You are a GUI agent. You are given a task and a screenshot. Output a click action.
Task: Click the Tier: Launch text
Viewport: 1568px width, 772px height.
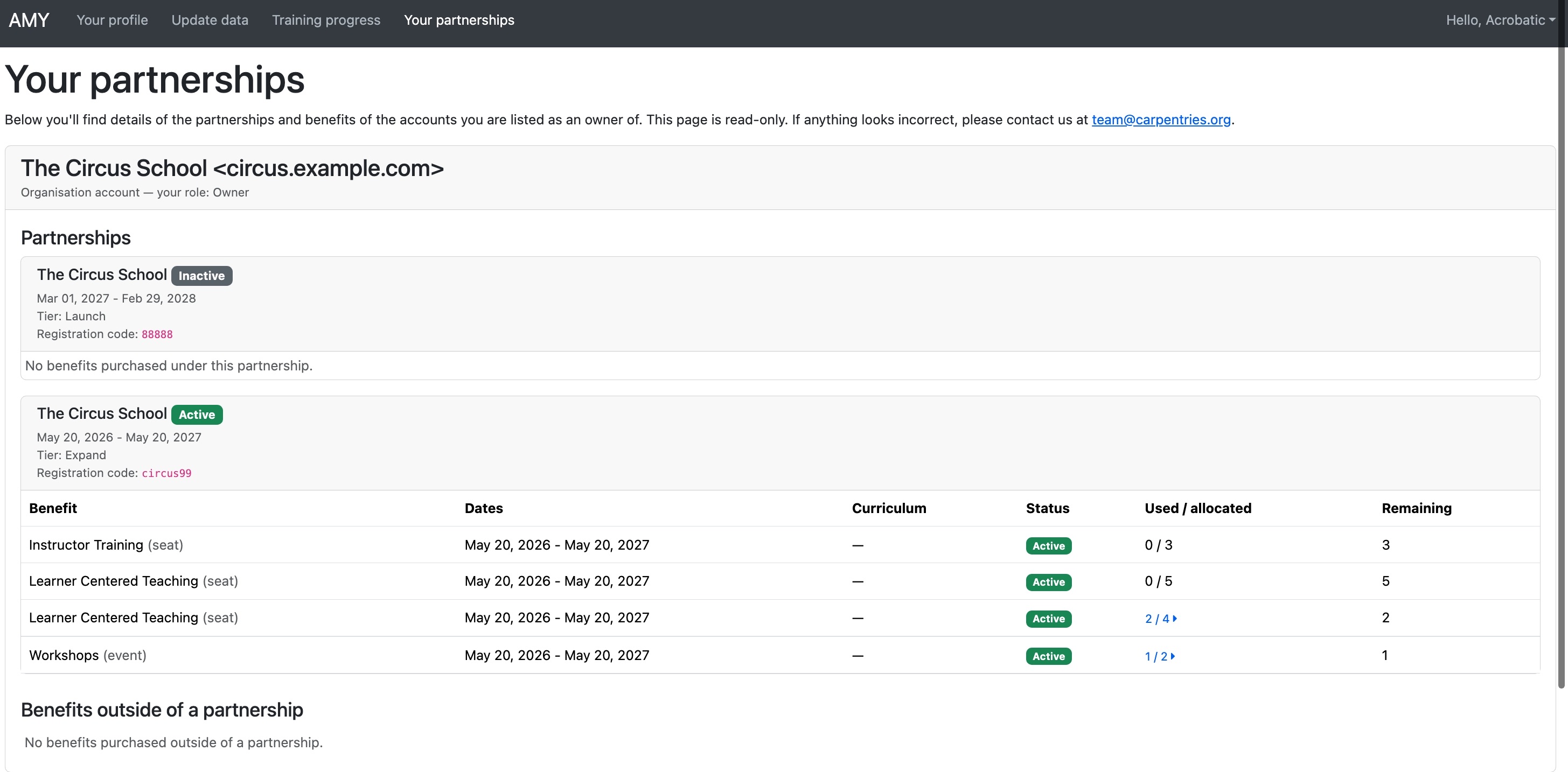71,317
